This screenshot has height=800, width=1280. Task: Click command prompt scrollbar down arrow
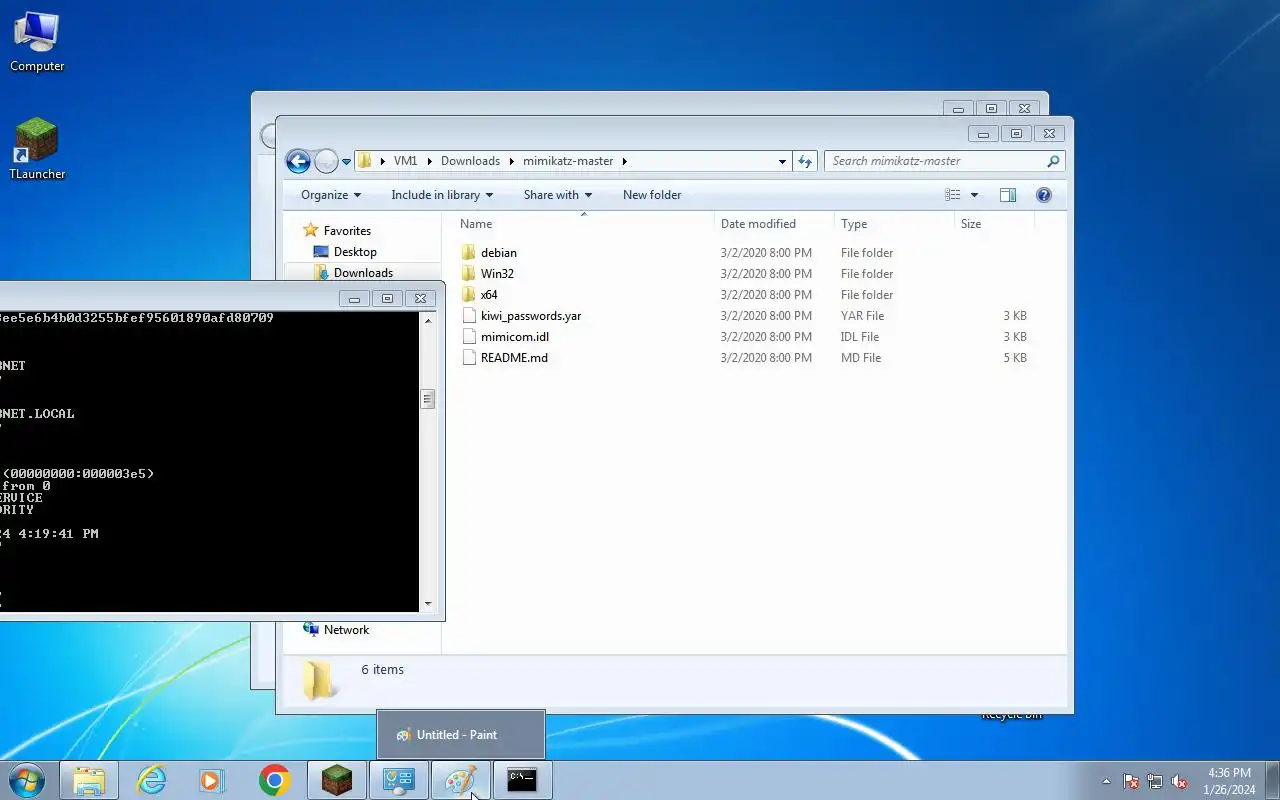pyautogui.click(x=428, y=603)
